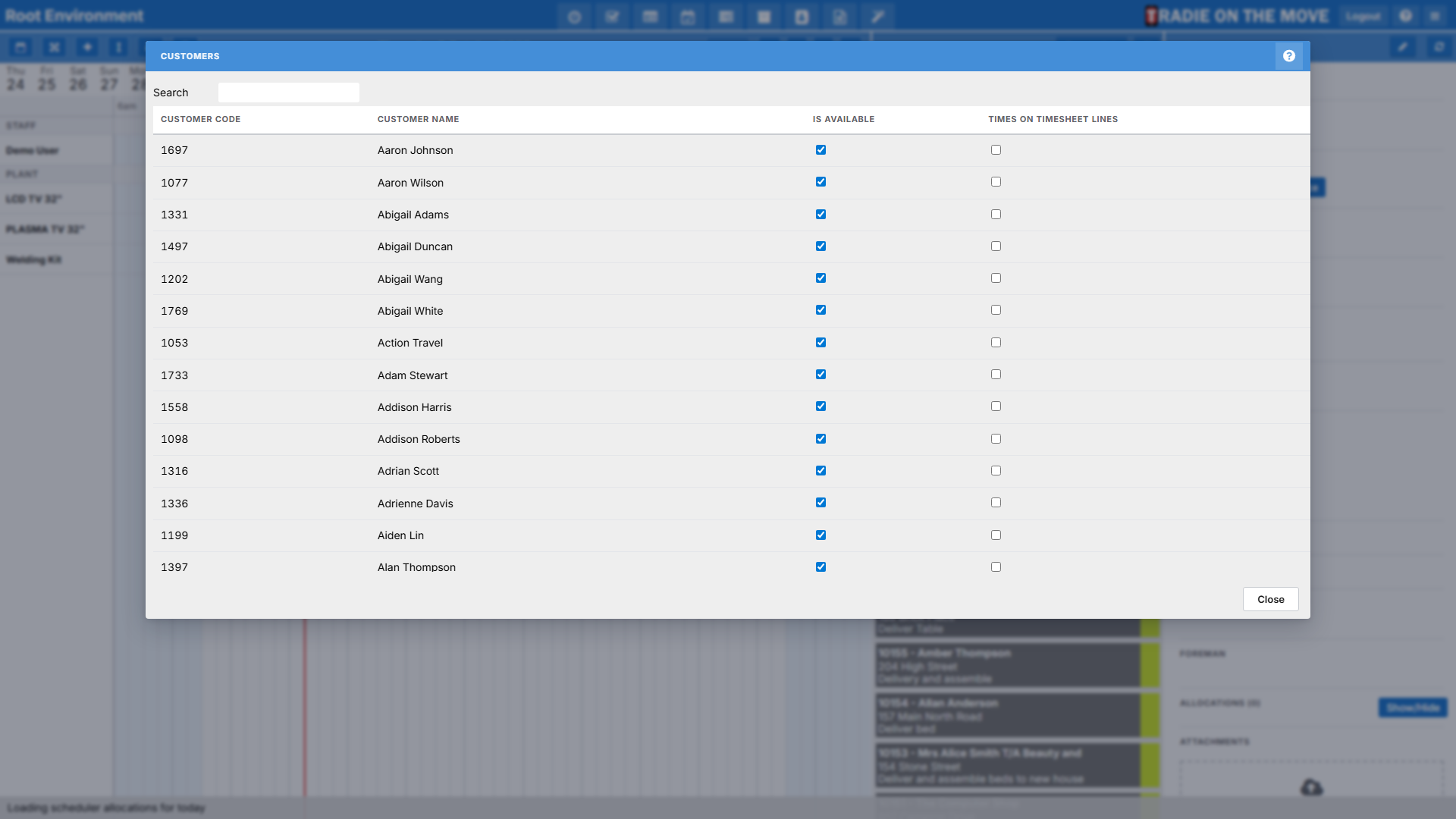
Task: Enable Times On Timesheet Lines for Abigail Adams
Action: pyautogui.click(x=996, y=215)
